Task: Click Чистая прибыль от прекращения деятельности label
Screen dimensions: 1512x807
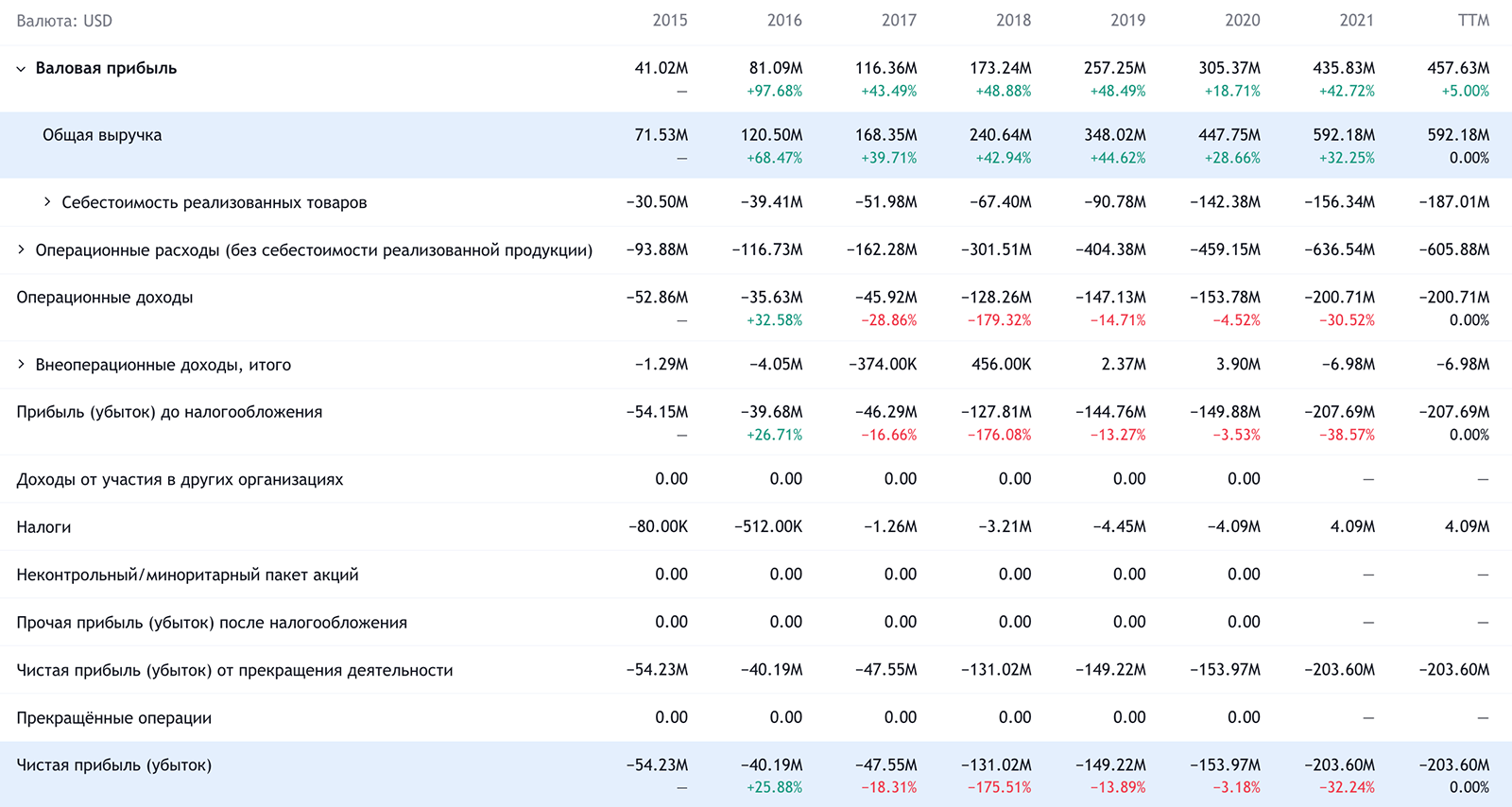Action: 234,670
